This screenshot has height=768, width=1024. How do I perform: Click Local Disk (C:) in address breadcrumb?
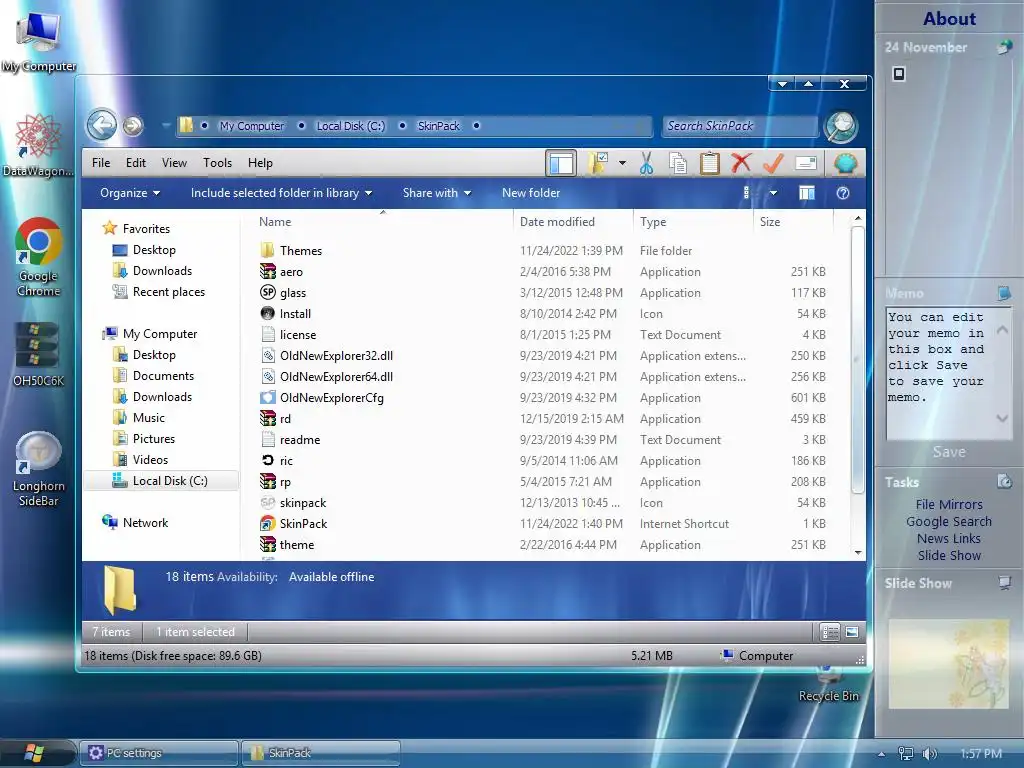click(351, 126)
